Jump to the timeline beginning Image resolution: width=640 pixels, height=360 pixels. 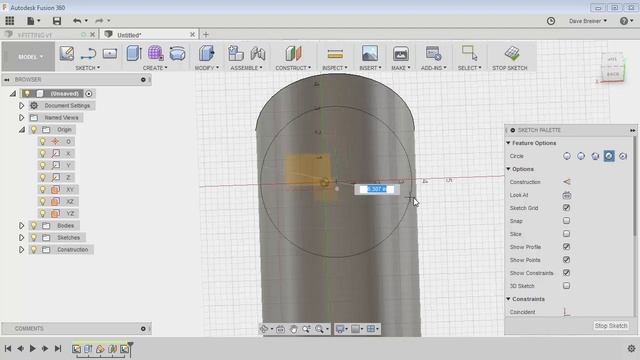pyautogui.click(x=8, y=348)
